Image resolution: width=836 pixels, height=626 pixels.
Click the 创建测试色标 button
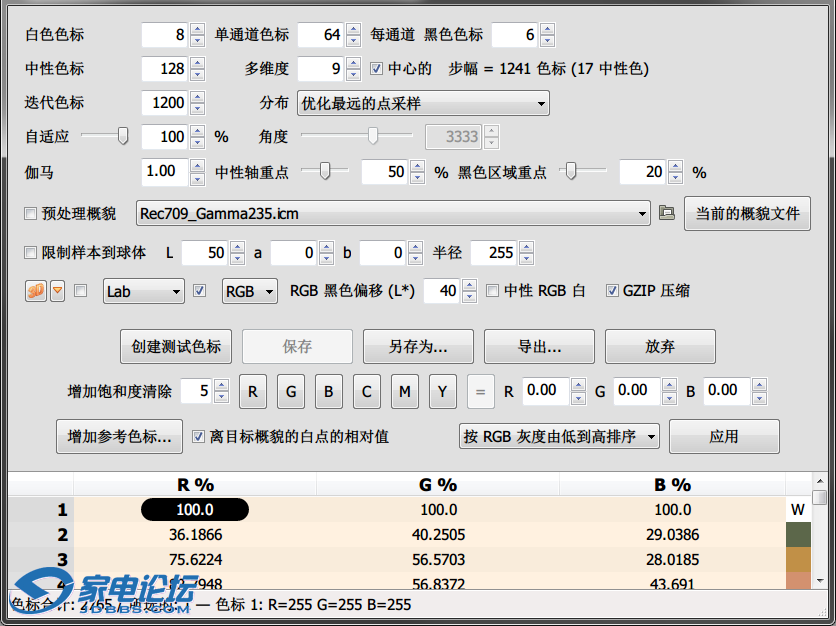pyautogui.click(x=176, y=346)
